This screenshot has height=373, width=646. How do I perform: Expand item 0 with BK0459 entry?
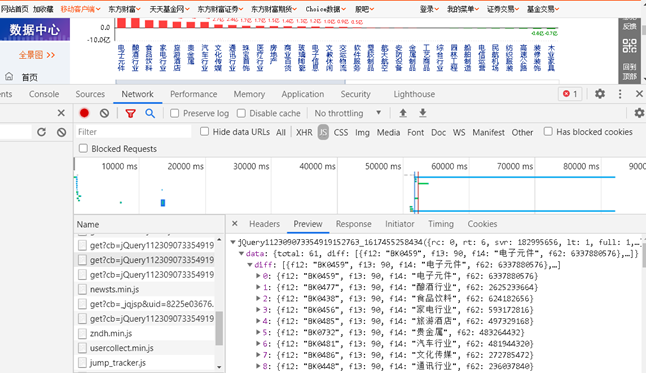click(x=258, y=276)
